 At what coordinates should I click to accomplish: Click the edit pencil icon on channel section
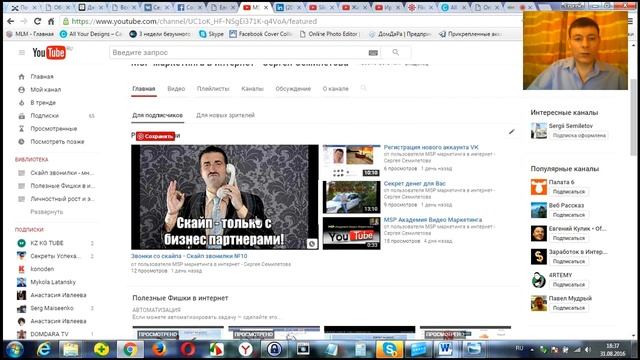511,131
